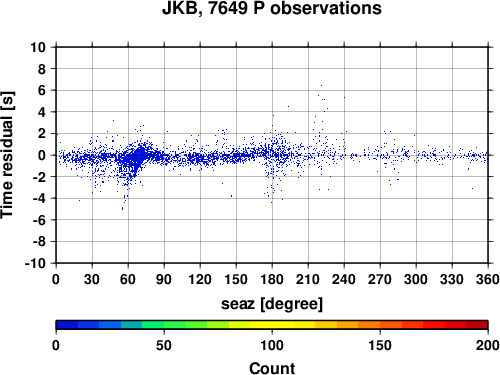Click the x-axis tick label 60
Screen dimensions: 500x375
coord(128,279)
